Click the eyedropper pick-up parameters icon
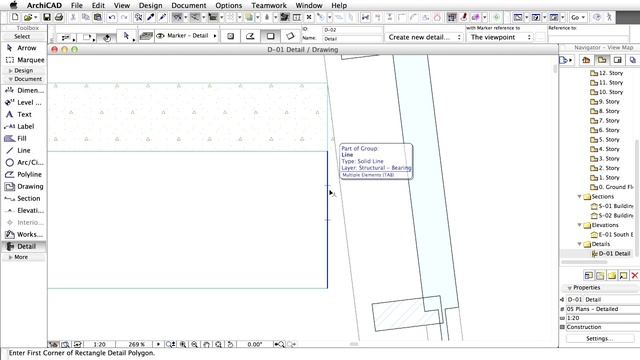 point(150,17)
